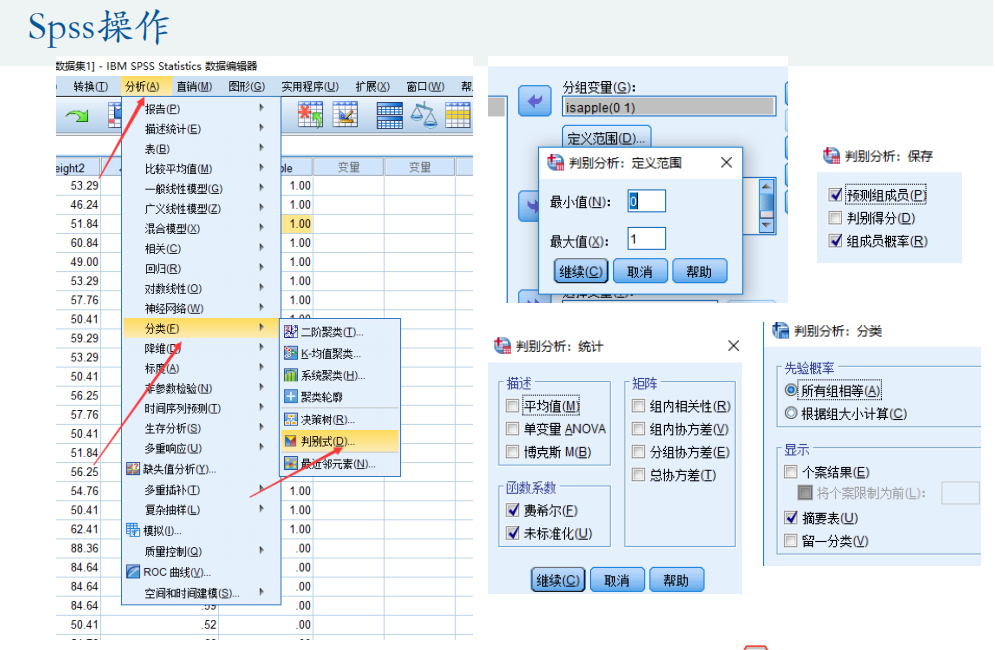Open the Graphs (图形) menu

point(247,86)
